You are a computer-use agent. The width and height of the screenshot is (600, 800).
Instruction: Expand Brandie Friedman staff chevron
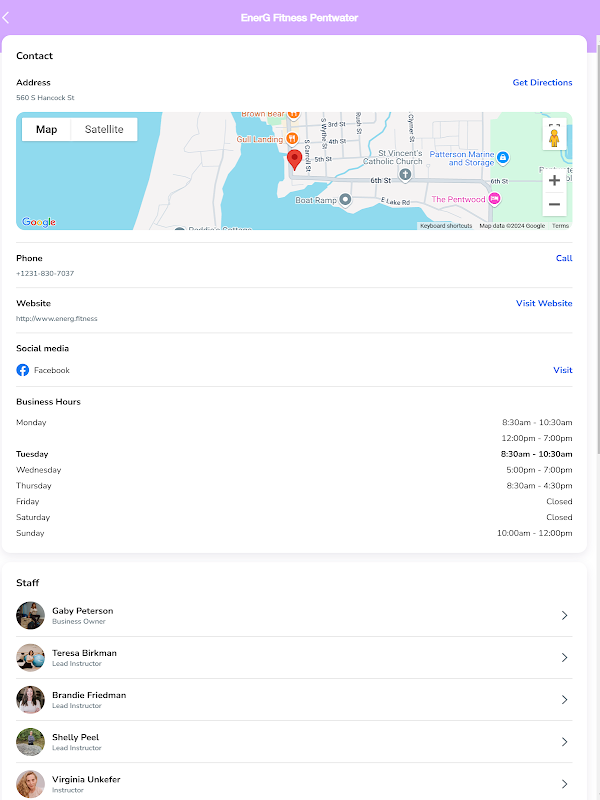click(564, 699)
